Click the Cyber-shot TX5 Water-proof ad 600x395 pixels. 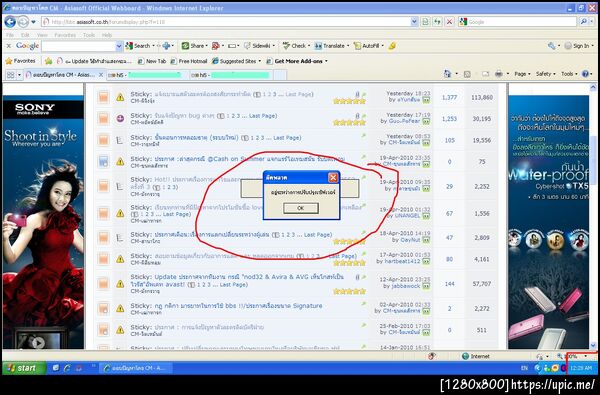549,222
